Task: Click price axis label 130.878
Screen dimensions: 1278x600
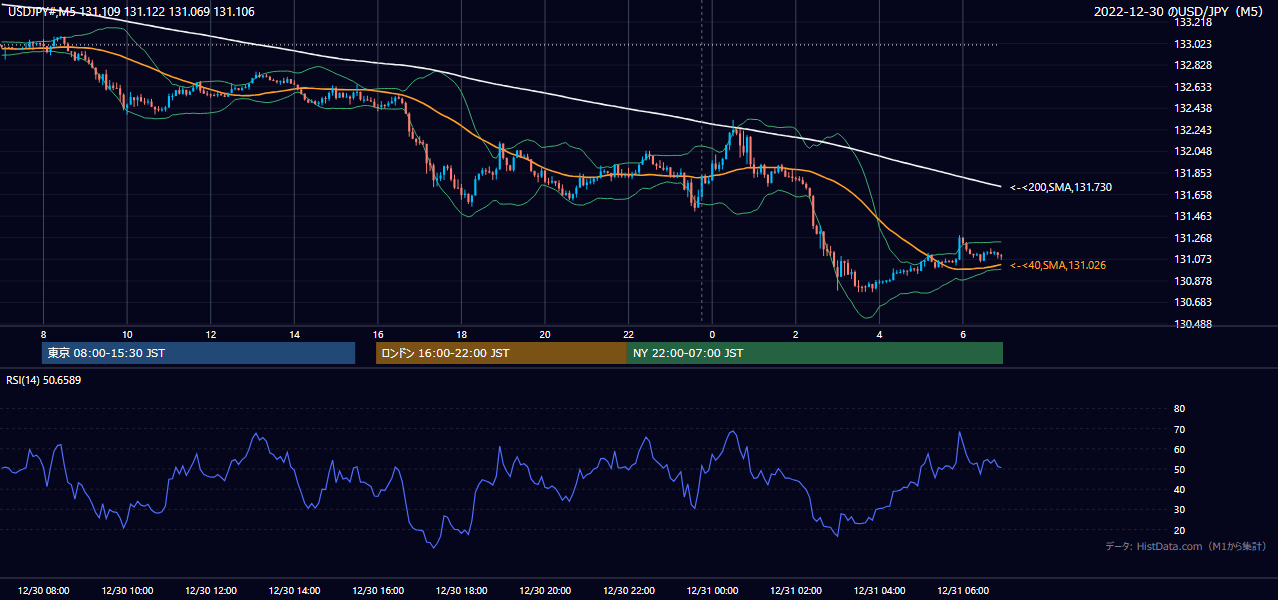Action: click(1191, 281)
